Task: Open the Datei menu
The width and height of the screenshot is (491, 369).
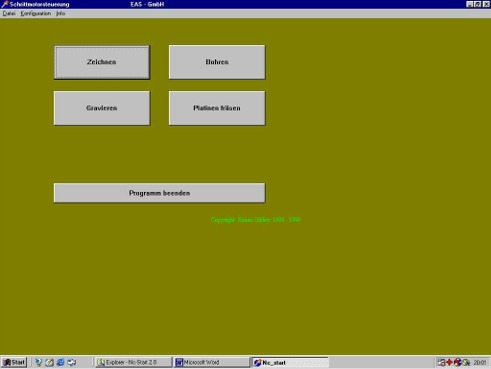Action: click(x=9, y=14)
